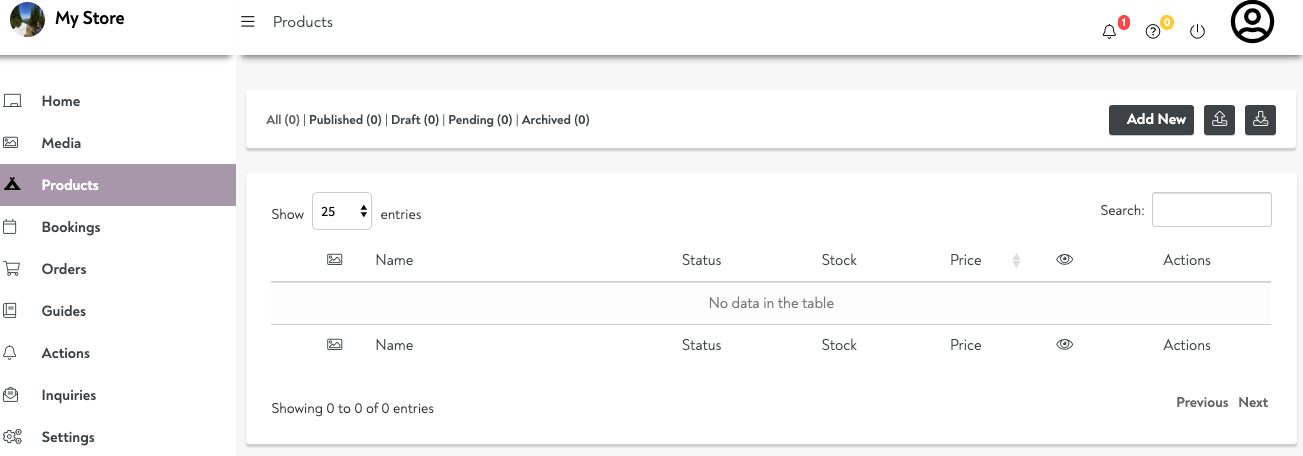This screenshot has height=456, width=1303.
Task: Click the notification bell icon
Action: [x=1109, y=31]
